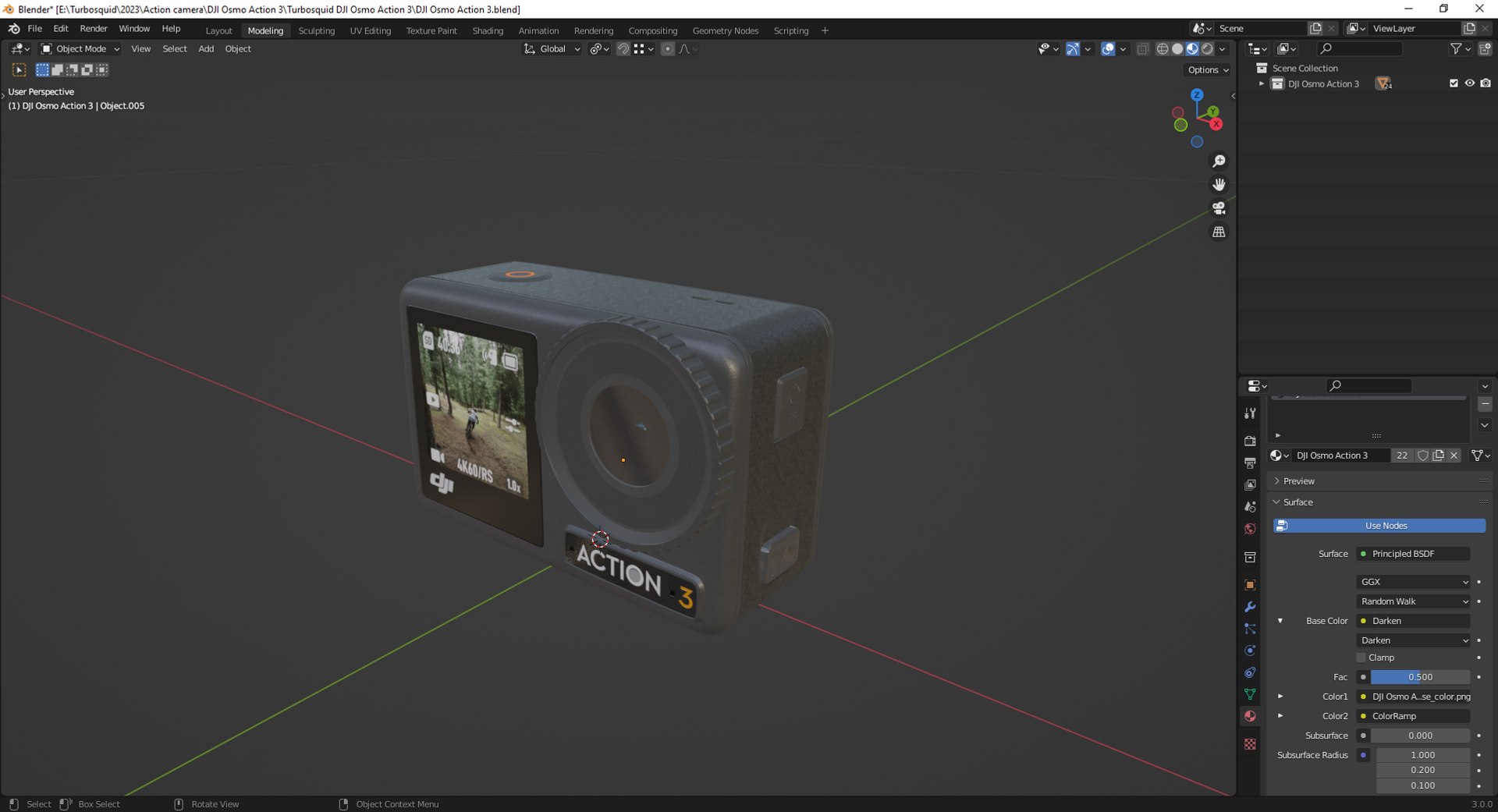The image size is (1498, 812).
Task: Open the Render properties tab
Action: [x=1250, y=441]
